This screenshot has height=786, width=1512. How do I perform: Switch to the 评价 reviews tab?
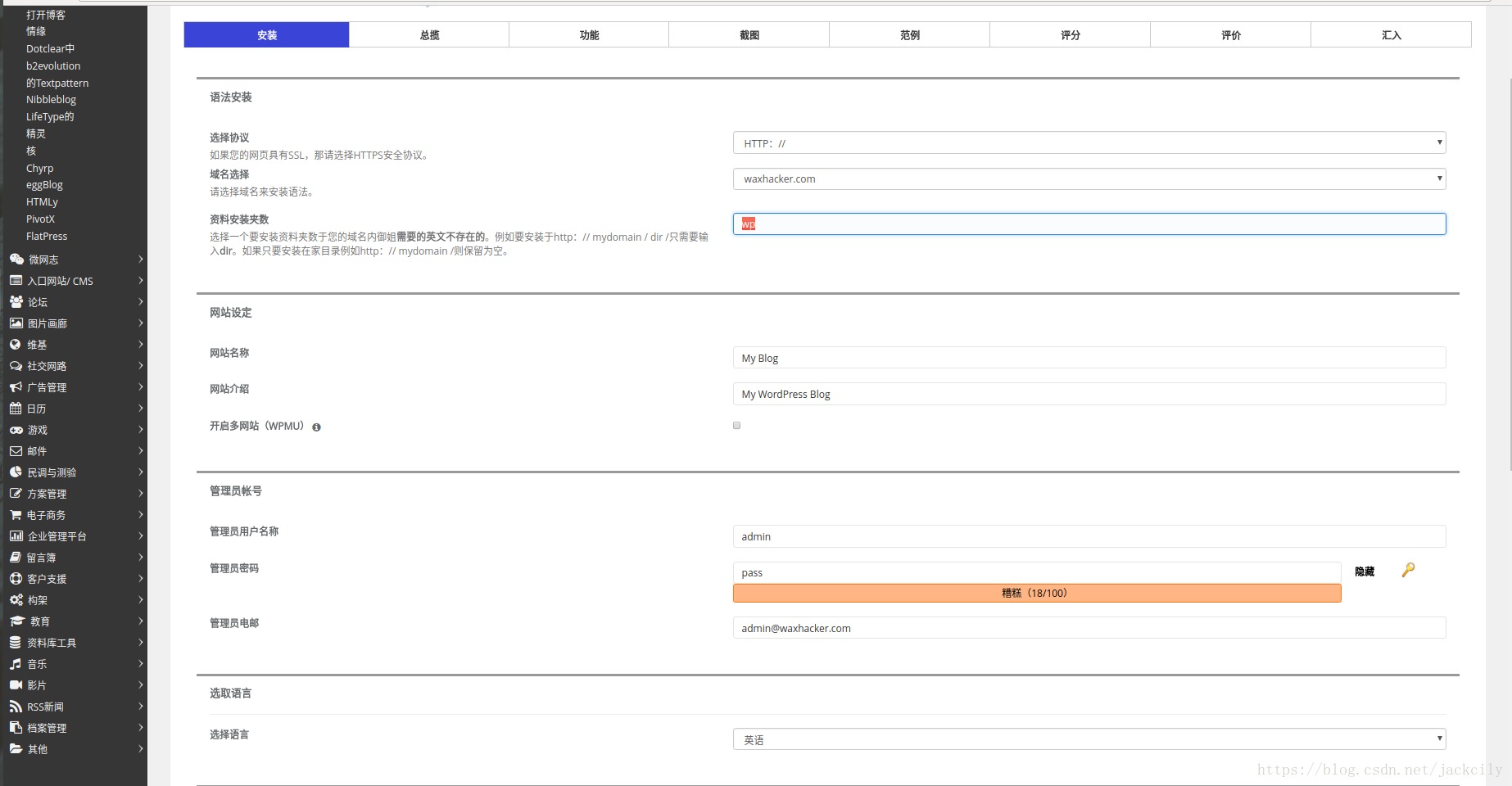[1231, 34]
